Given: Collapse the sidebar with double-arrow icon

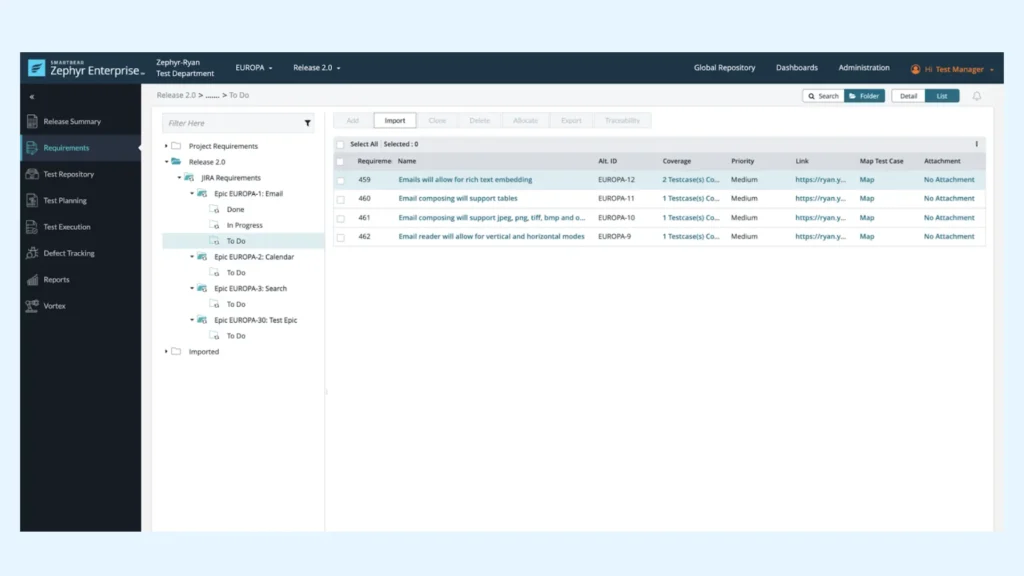Looking at the screenshot, I should tap(31, 97).
